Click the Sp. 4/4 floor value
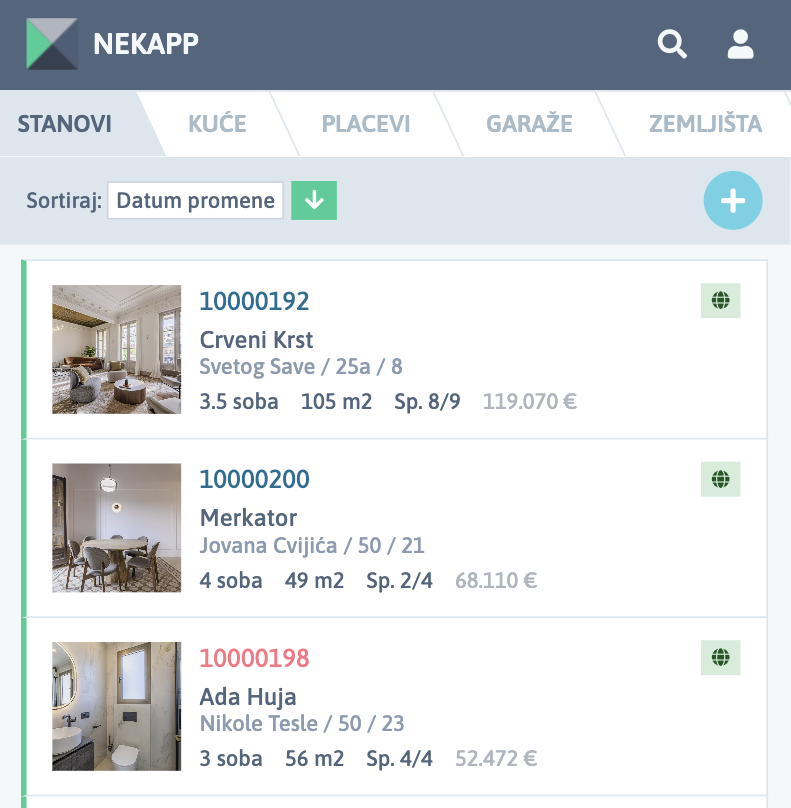The width and height of the screenshot is (791, 808). (x=399, y=759)
